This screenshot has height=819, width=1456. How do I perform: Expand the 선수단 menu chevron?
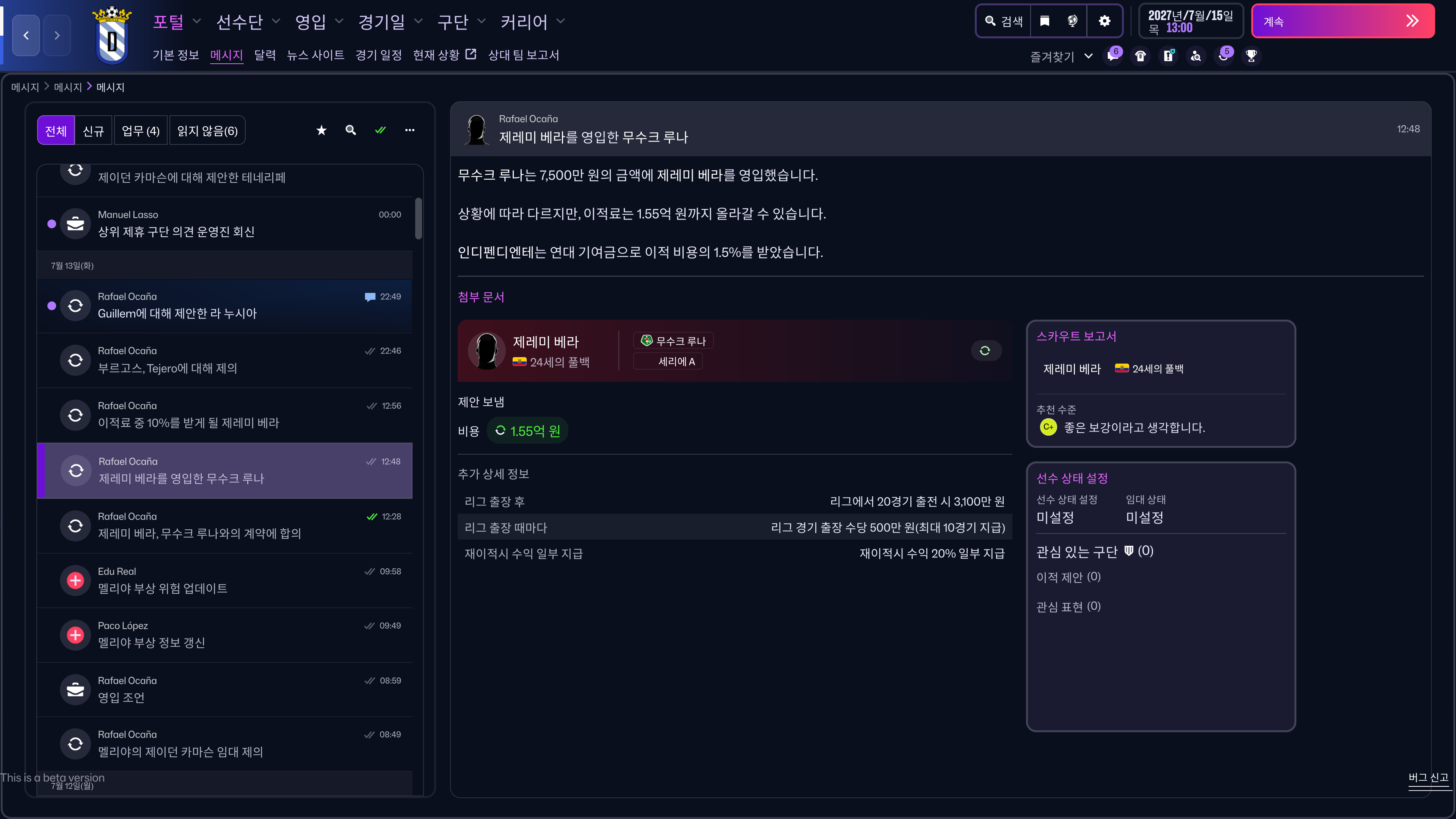(x=276, y=22)
